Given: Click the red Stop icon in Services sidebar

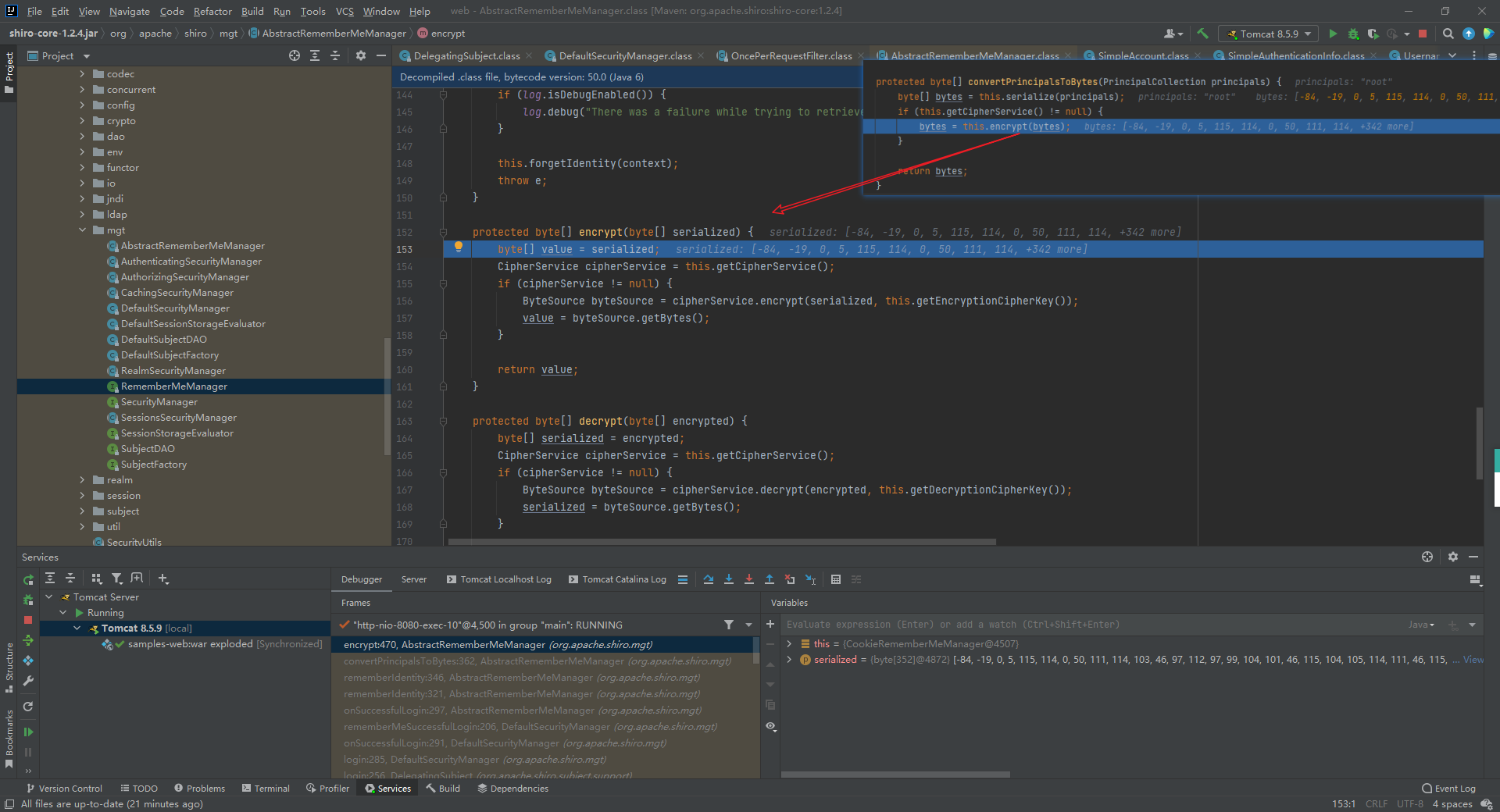Looking at the screenshot, I should 28,620.
